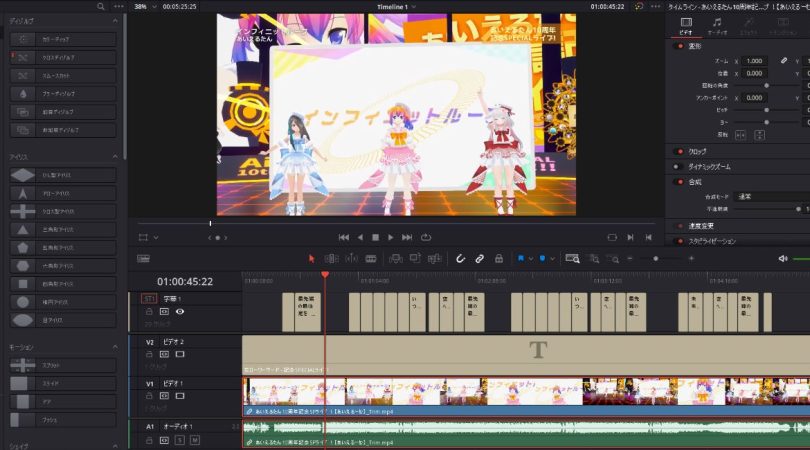Select the Selection Mode arrow tool
This screenshot has width=810, height=450.
311,259
